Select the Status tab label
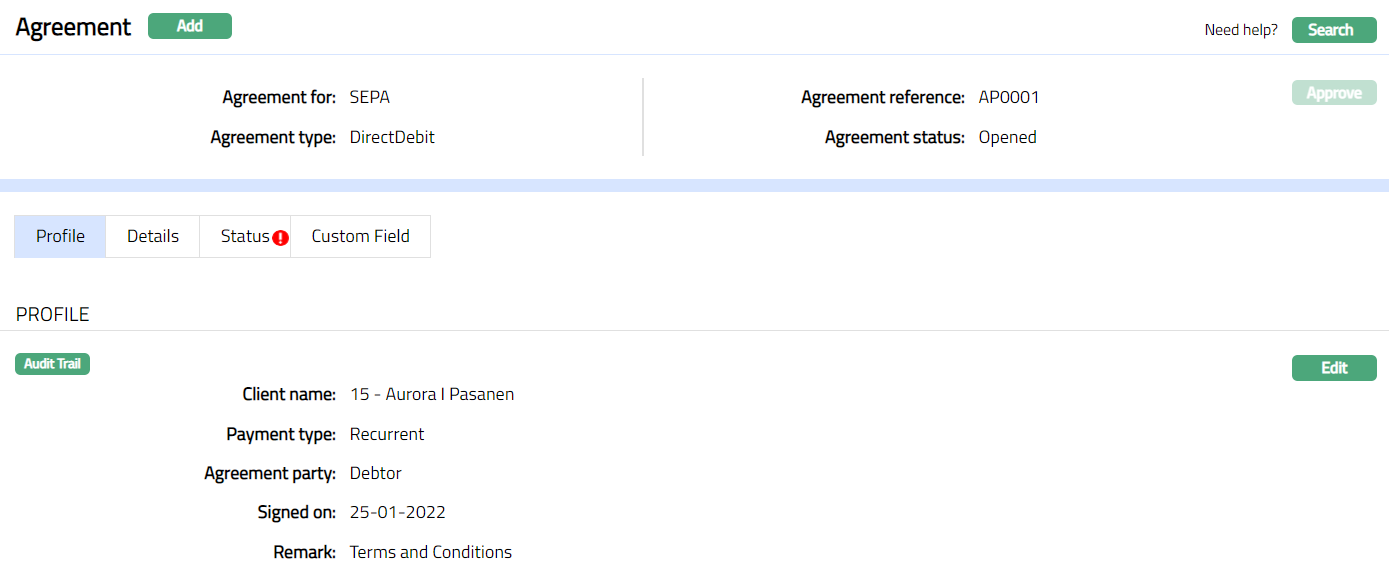 tap(244, 237)
